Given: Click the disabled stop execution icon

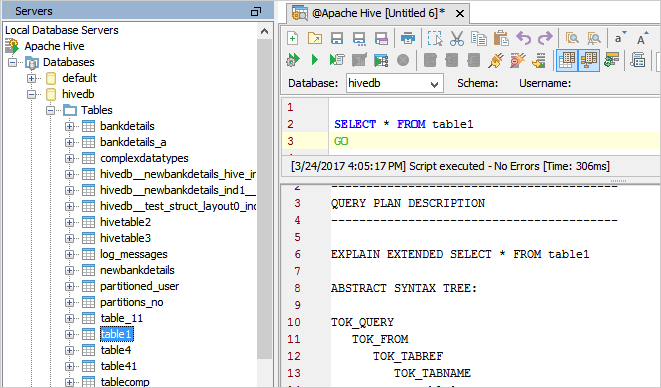Looking at the screenshot, I should pyautogui.click(x=403, y=60).
